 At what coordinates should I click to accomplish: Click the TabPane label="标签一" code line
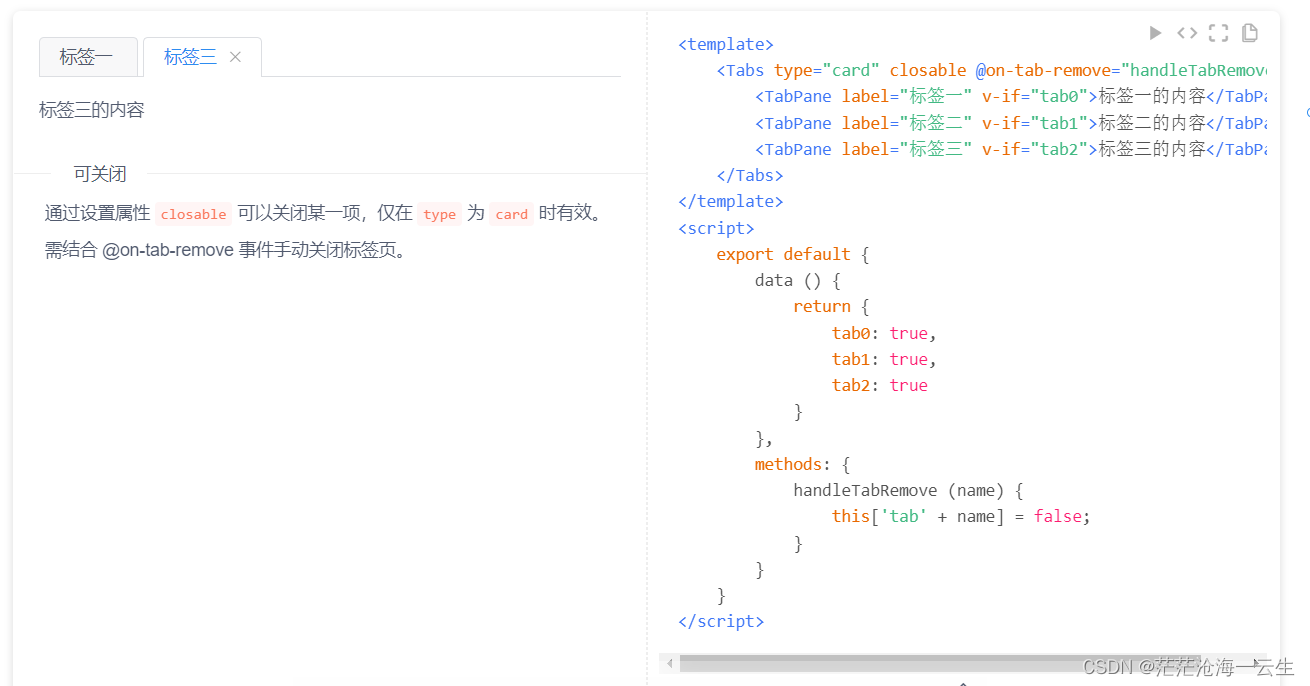click(1011, 97)
